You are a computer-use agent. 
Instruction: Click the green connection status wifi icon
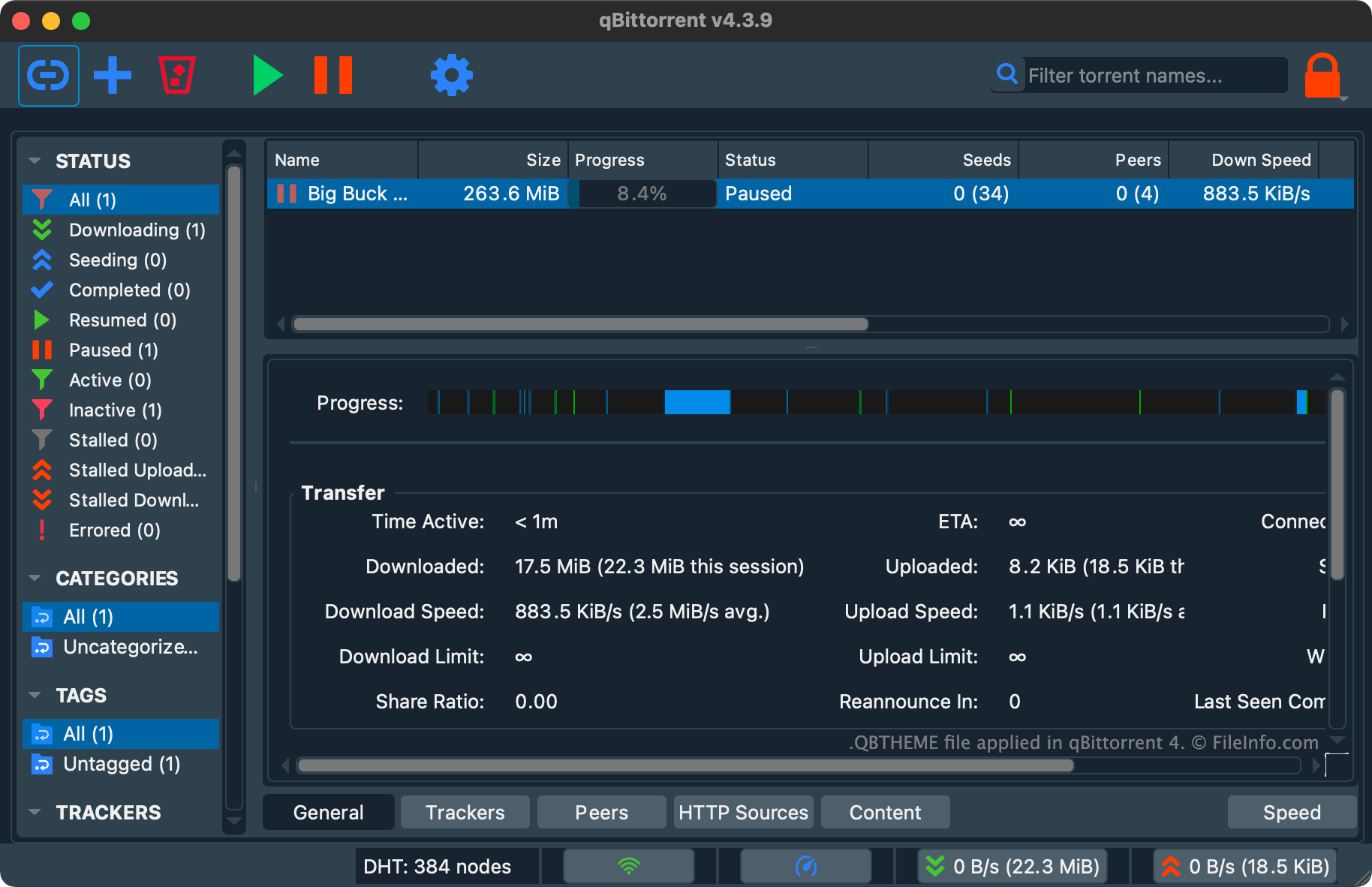[x=629, y=866]
